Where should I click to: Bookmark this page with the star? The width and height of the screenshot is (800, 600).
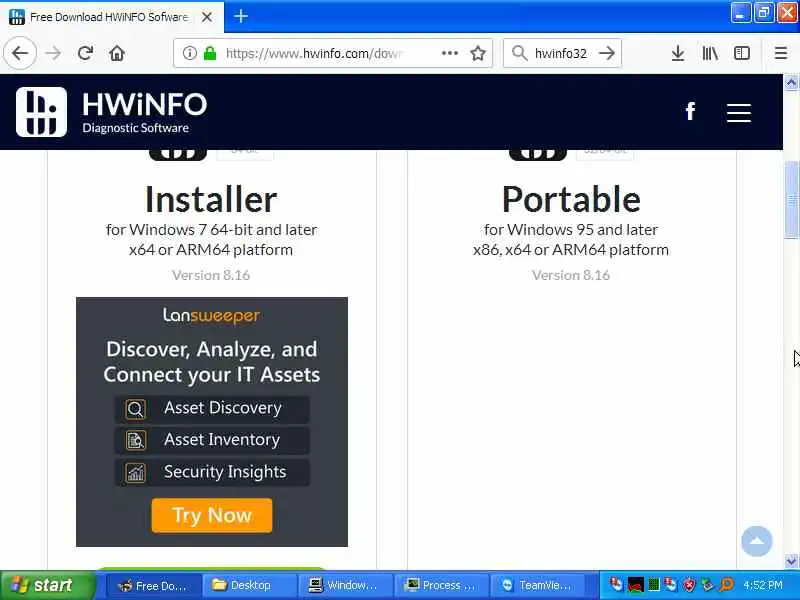pyautogui.click(x=478, y=53)
